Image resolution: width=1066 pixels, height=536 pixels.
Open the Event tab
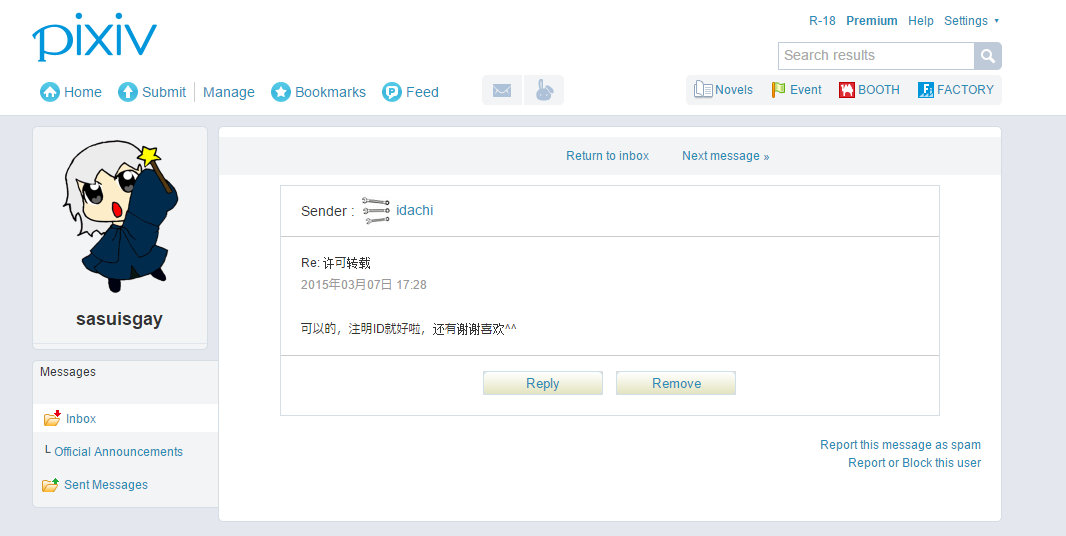click(x=806, y=90)
